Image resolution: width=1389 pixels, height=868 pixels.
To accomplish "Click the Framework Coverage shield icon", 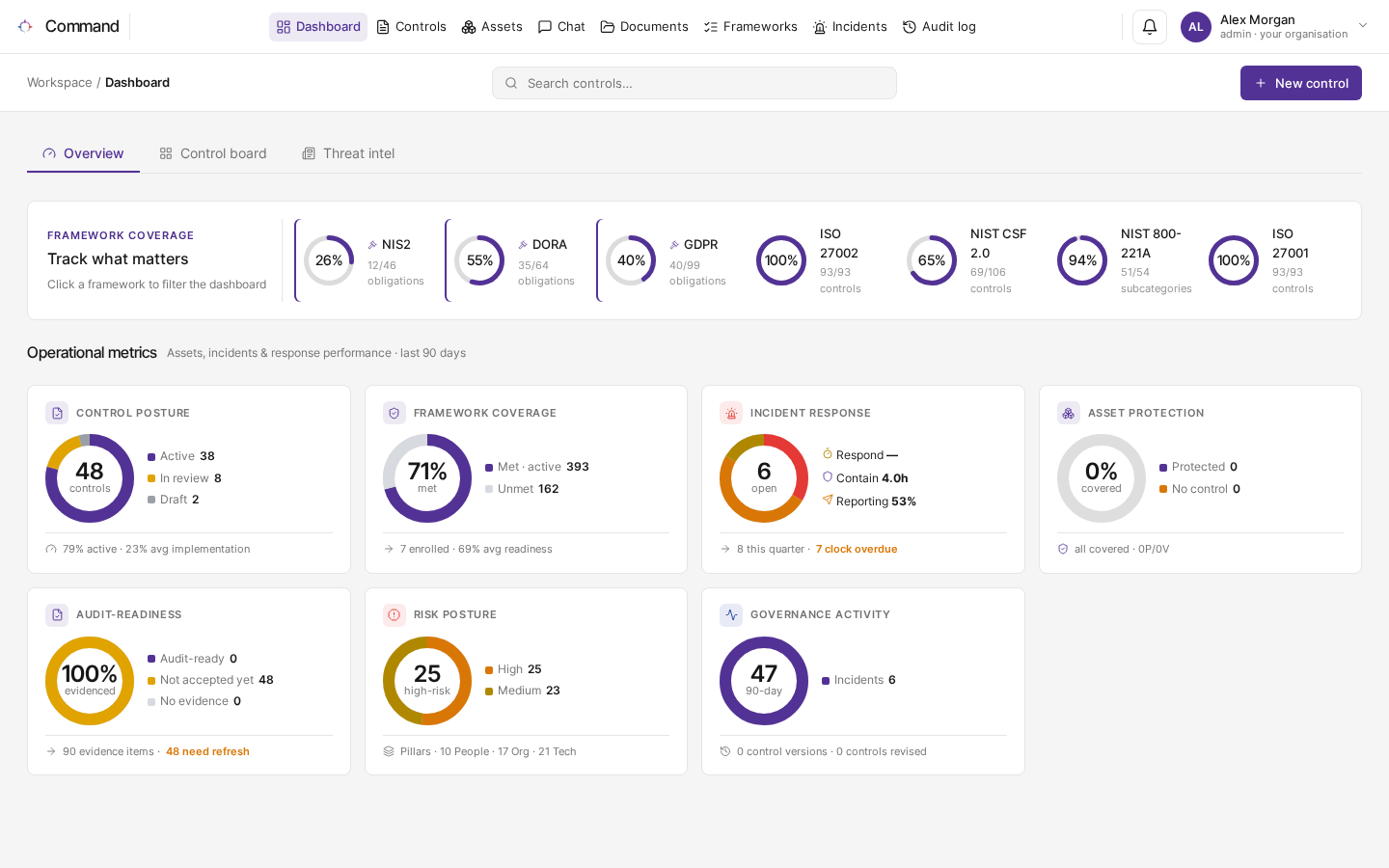I will [395, 413].
